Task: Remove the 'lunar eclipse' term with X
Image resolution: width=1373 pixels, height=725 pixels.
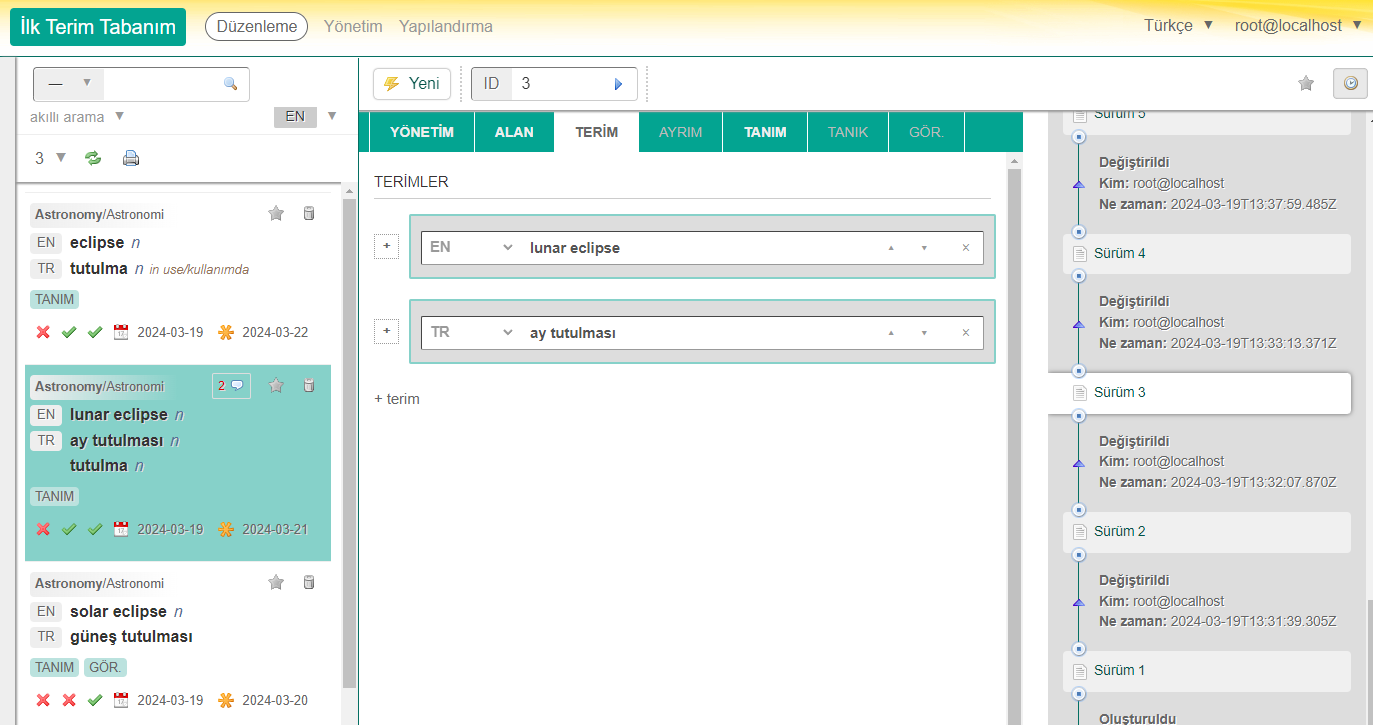Action: pyautogui.click(x=965, y=248)
